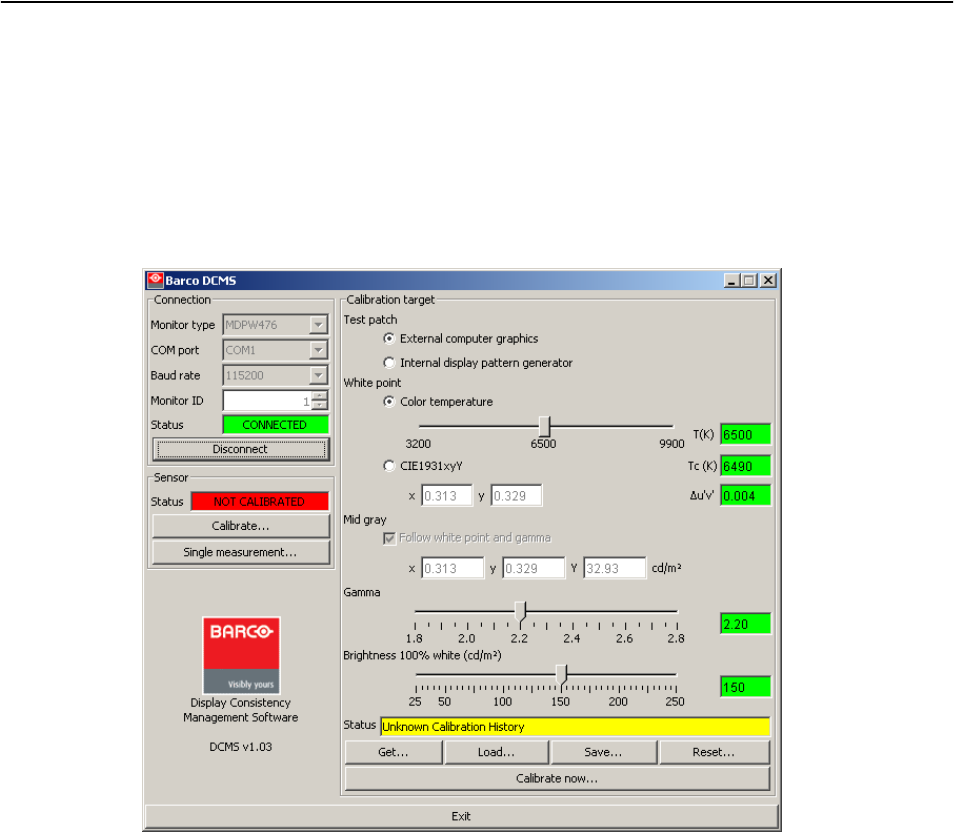The image size is (954, 832).
Task: Click the Gamma slider thumb
Action: coord(520,610)
